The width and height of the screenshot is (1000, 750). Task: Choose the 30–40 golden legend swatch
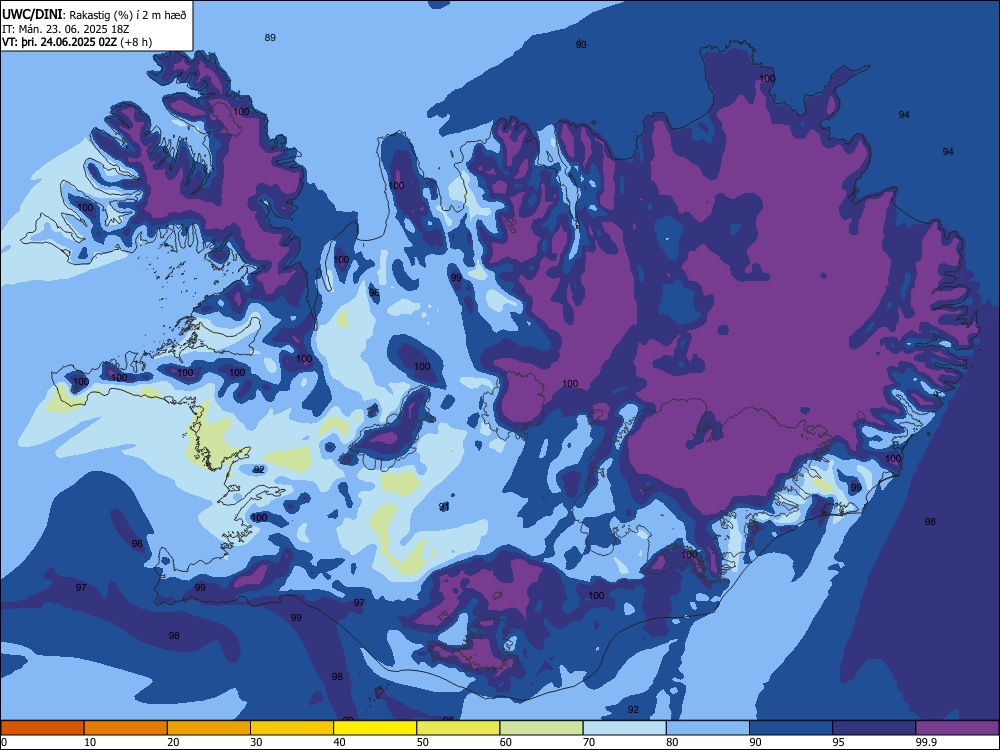(292, 728)
